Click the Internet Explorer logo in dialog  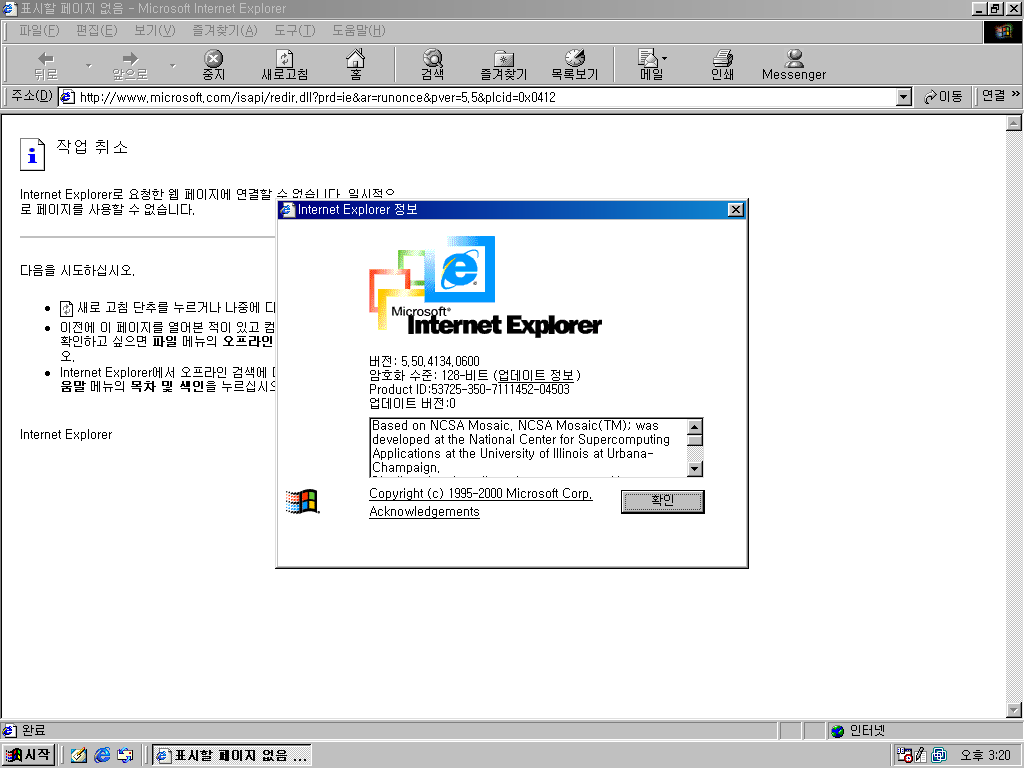(485, 286)
